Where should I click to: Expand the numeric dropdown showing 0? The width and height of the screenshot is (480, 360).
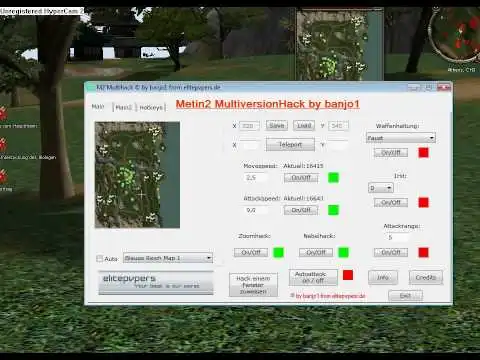coord(380,188)
